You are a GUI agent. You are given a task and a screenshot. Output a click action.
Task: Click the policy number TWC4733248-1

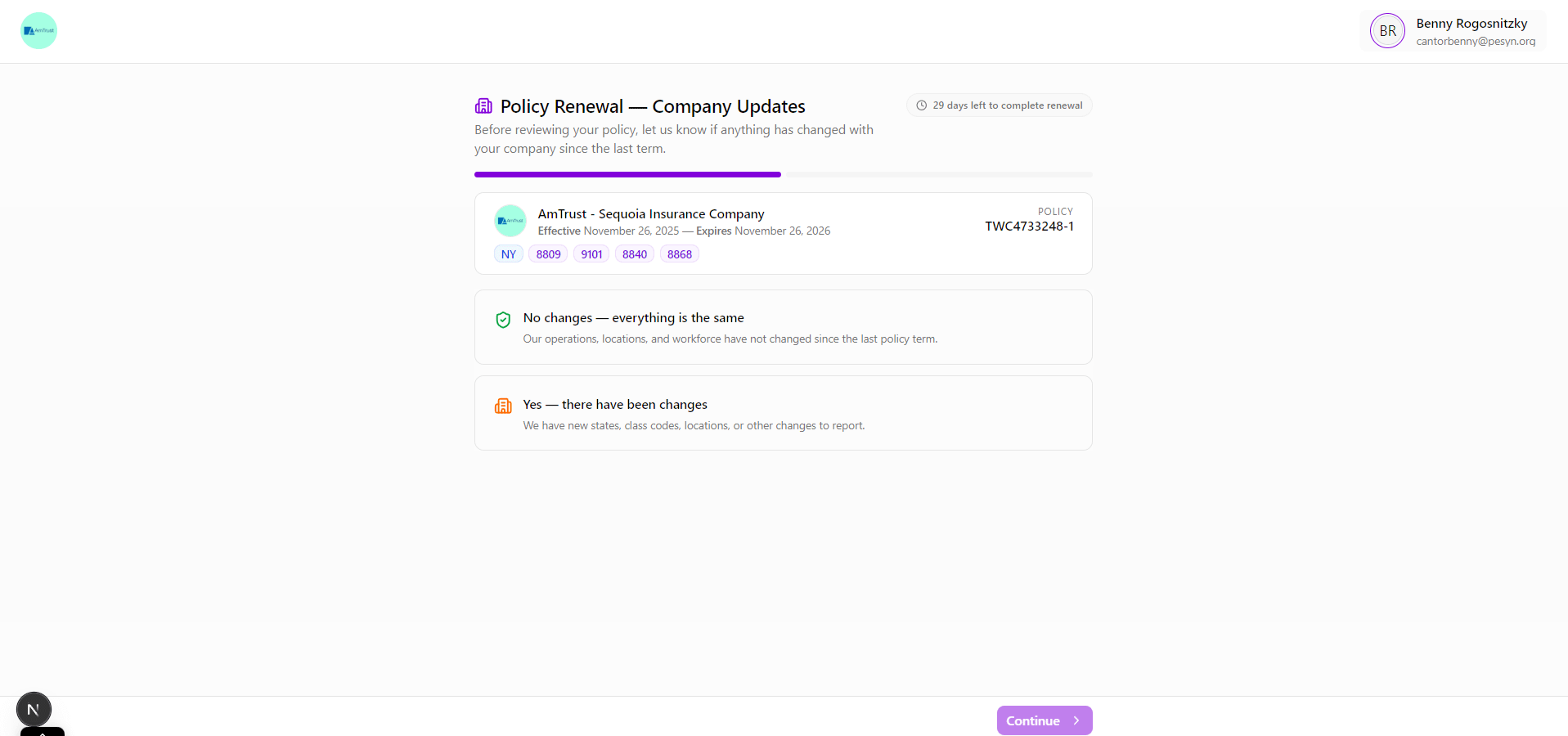[x=1029, y=226]
